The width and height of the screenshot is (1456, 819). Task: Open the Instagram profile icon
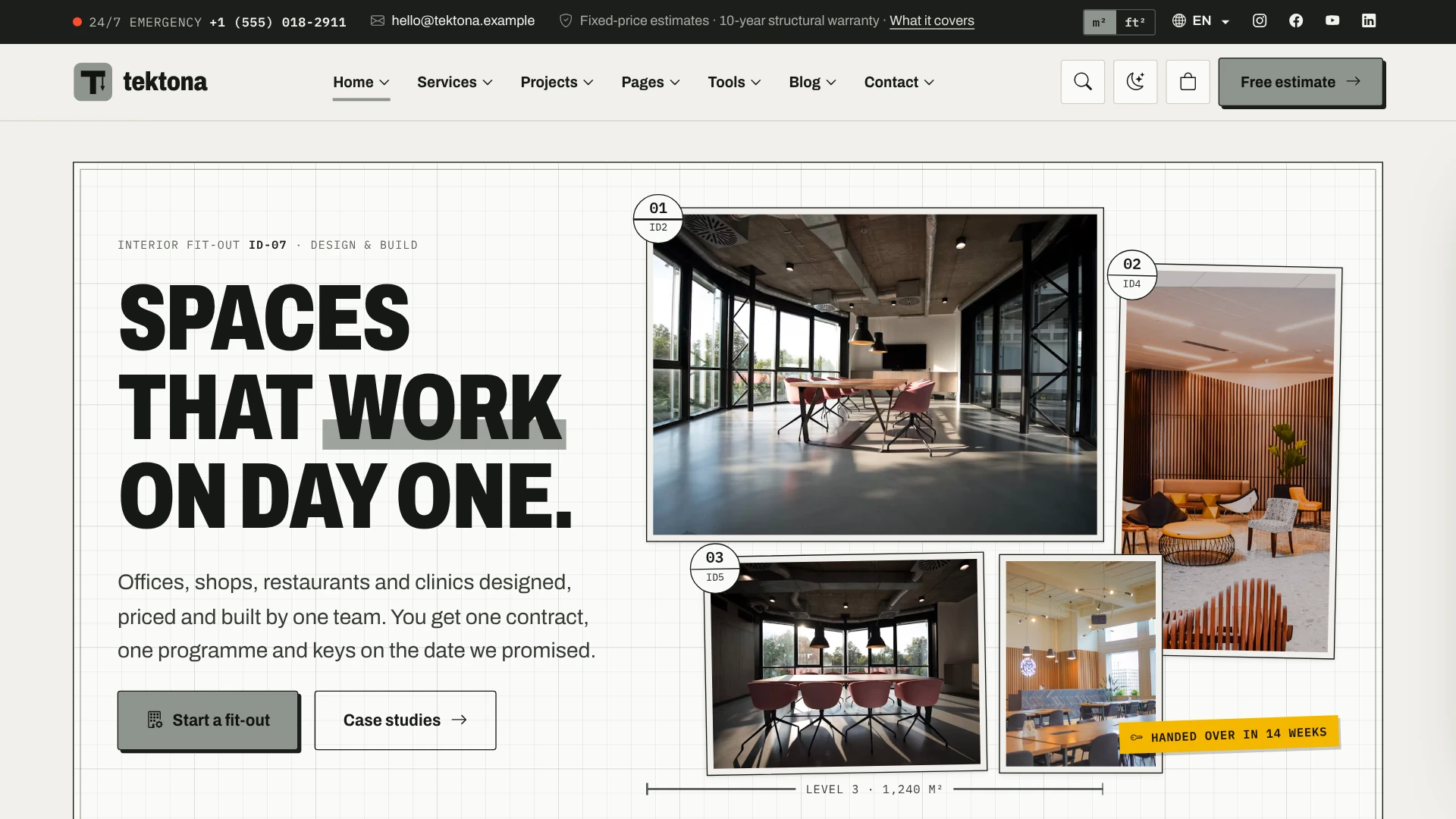pos(1260,21)
